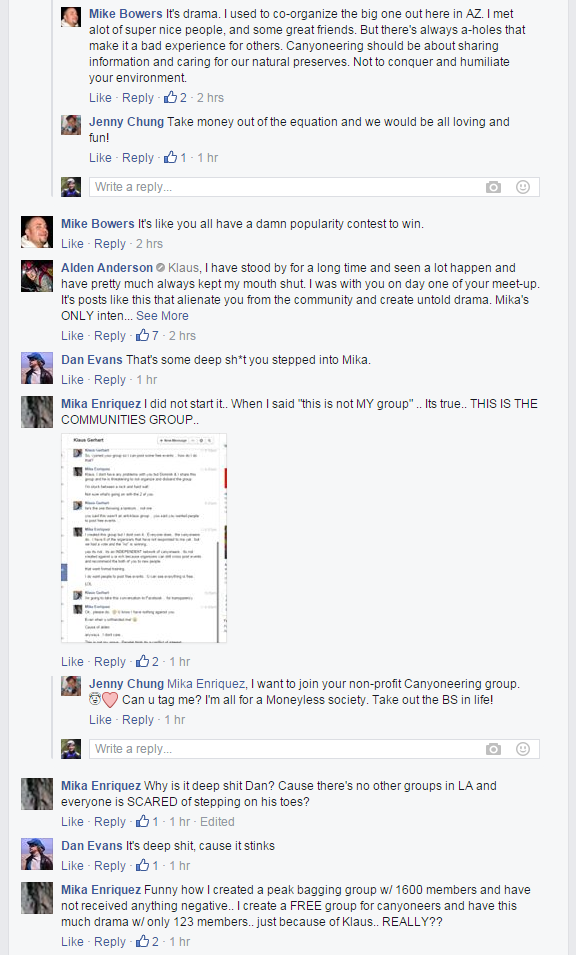This screenshot has width=576, height=955.
Task: Open the attached chat screenshot image
Action: 144,538
